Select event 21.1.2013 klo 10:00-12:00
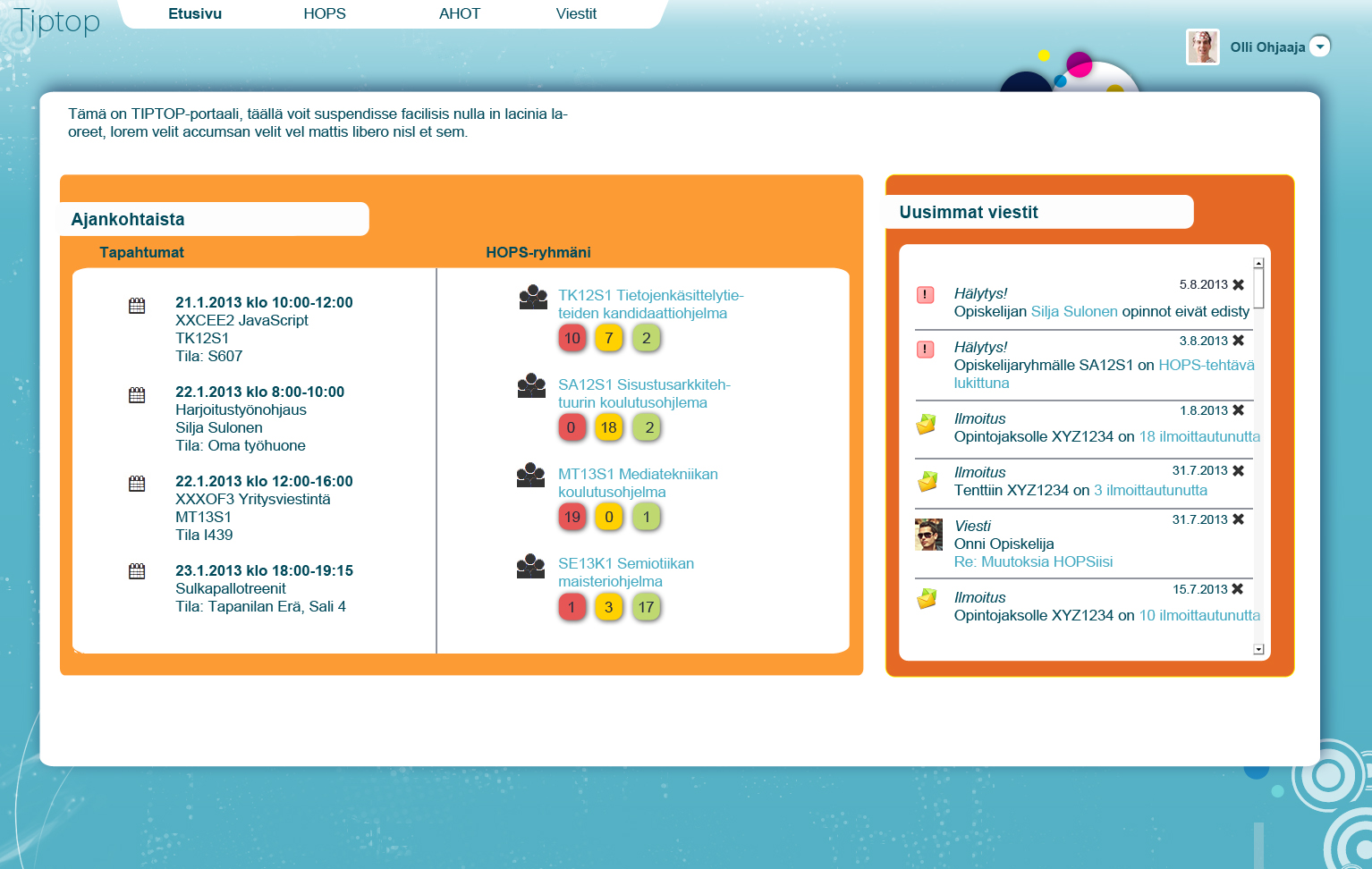This screenshot has width=1372, height=869. click(x=264, y=302)
